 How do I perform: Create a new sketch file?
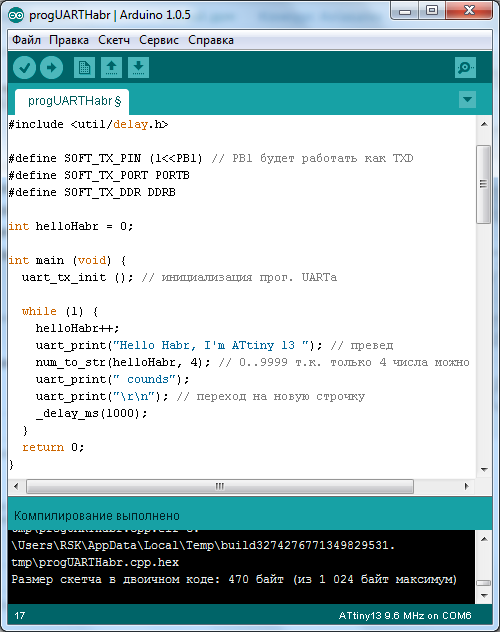pos(84,67)
